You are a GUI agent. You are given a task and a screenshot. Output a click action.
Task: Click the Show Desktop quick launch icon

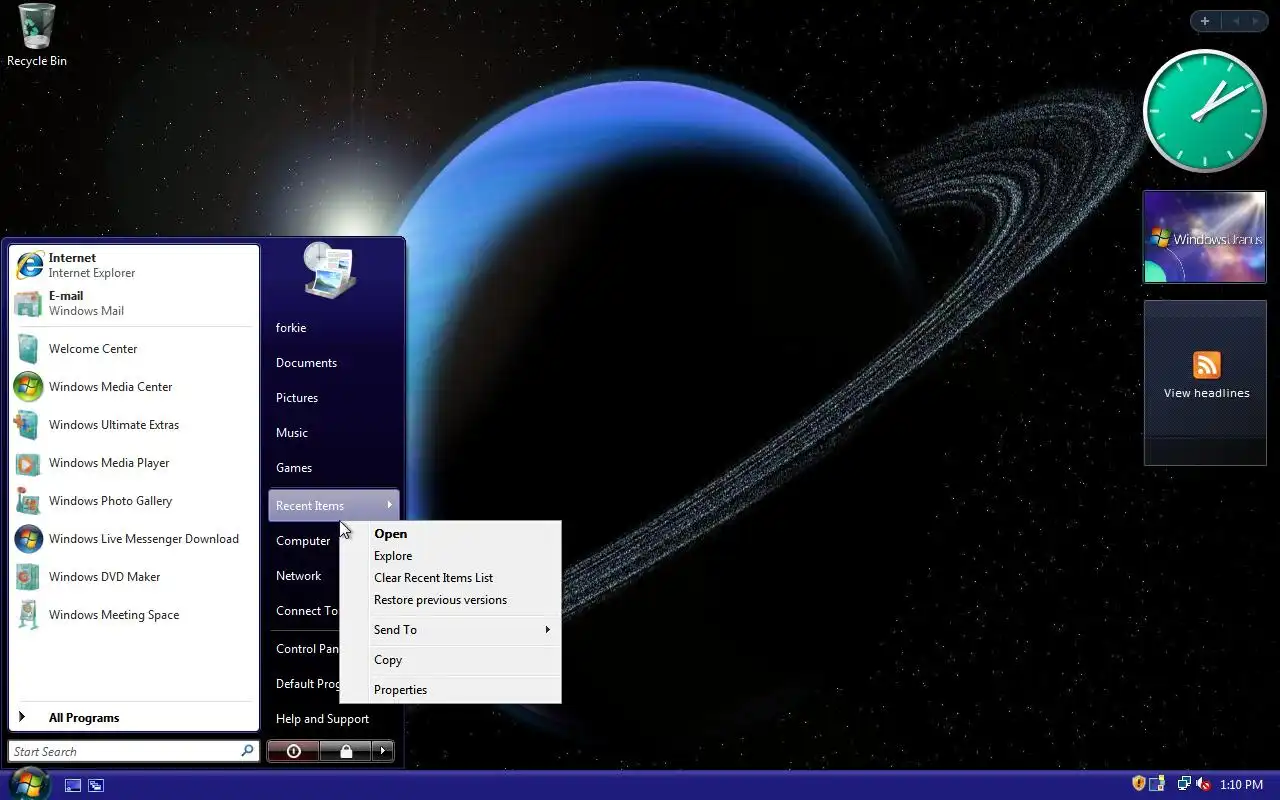(73, 786)
